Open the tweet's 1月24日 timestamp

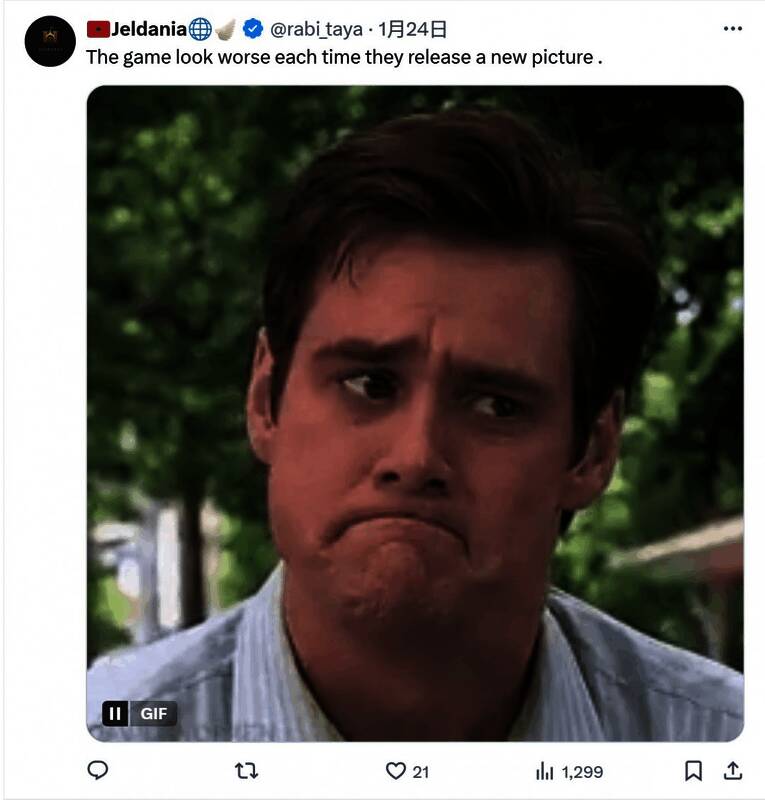413,29
